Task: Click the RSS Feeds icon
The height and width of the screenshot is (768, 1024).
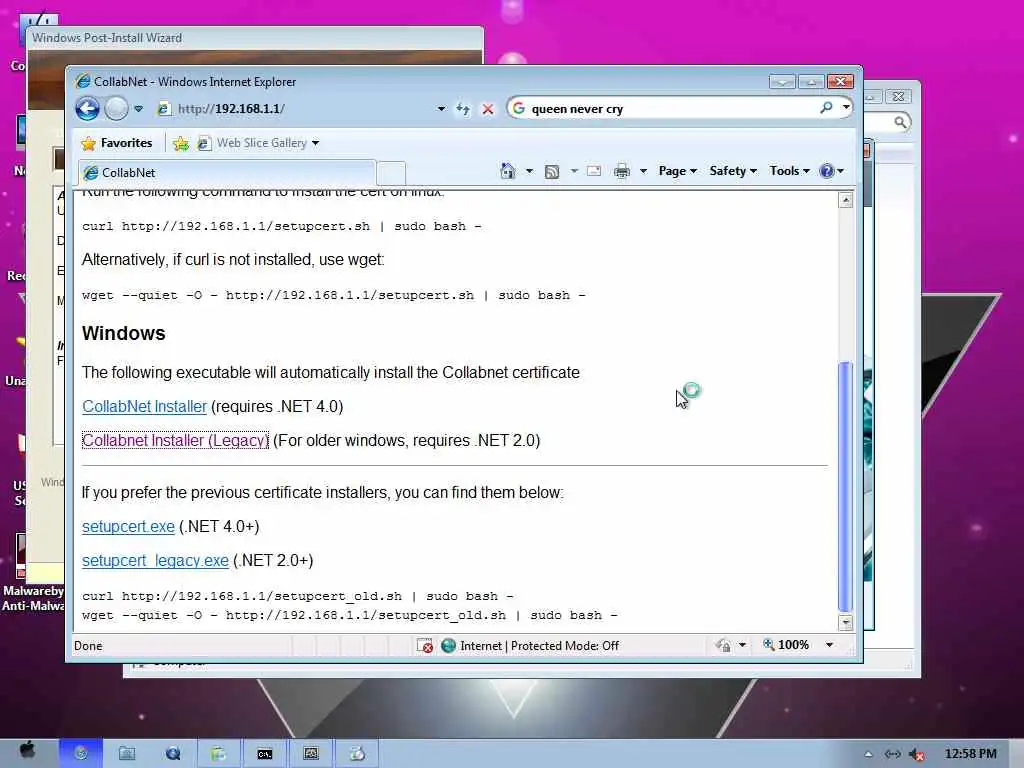Action: click(x=552, y=172)
